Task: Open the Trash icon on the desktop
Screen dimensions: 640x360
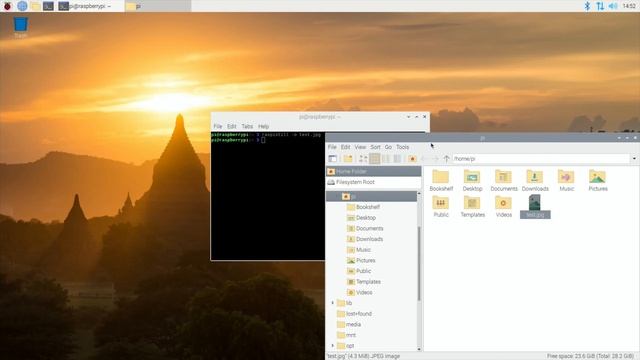Action: pyautogui.click(x=20, y=27)
